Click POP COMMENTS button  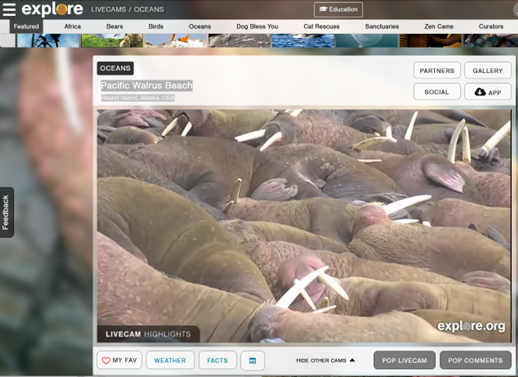(475, 360)
